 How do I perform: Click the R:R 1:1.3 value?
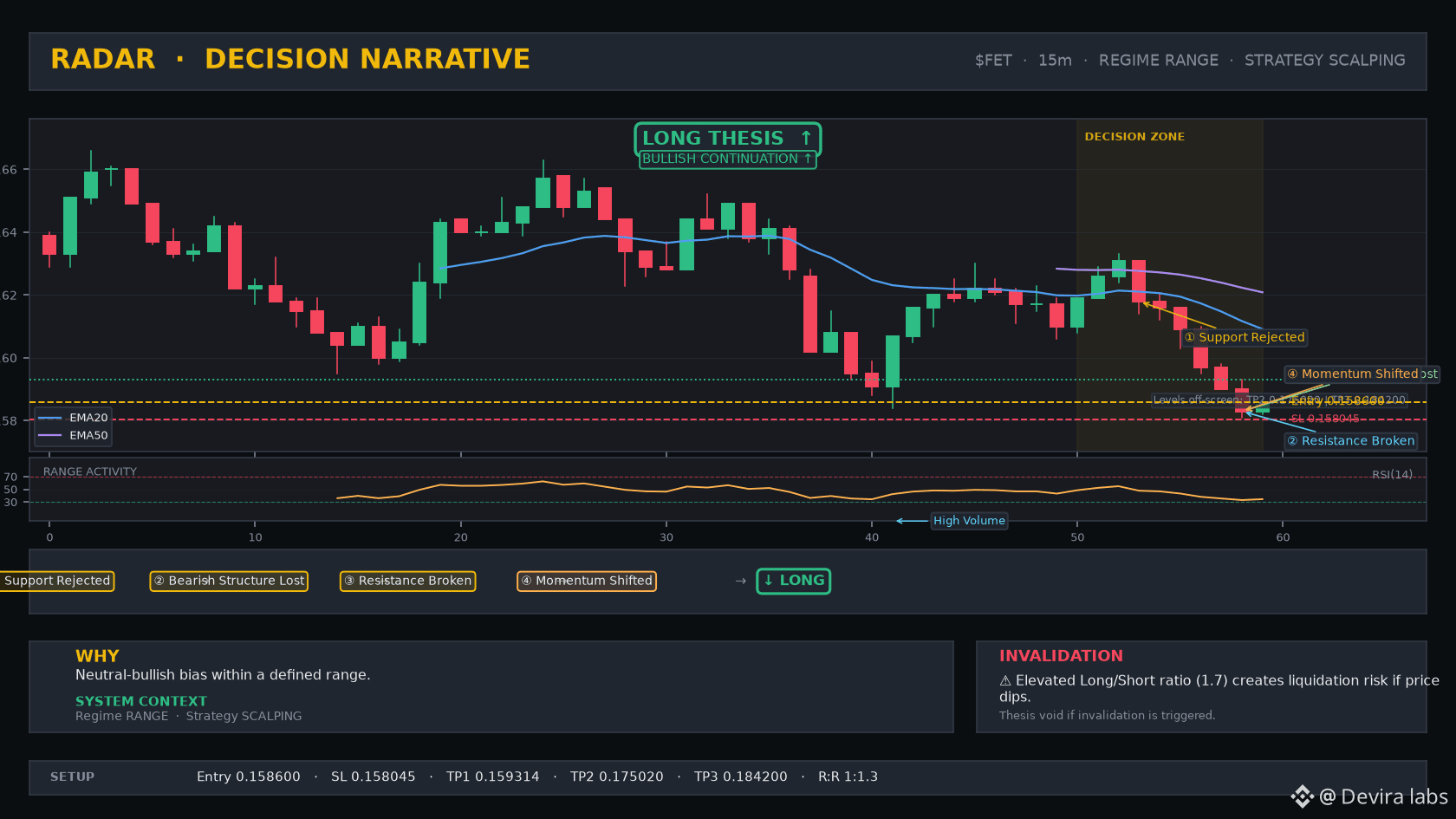848,777
